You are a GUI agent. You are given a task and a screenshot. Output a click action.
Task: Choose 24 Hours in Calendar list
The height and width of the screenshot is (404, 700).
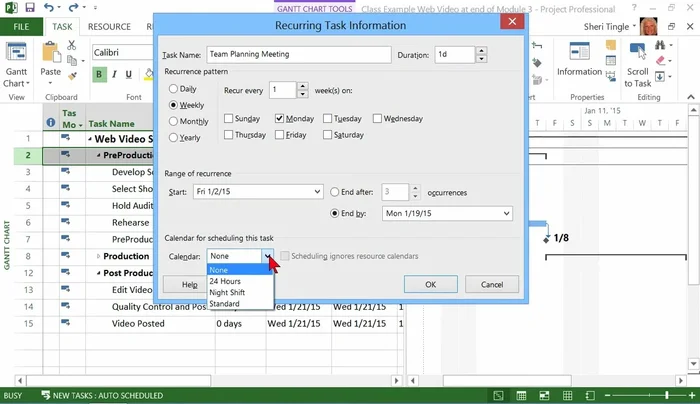click(x=240, y=281)
